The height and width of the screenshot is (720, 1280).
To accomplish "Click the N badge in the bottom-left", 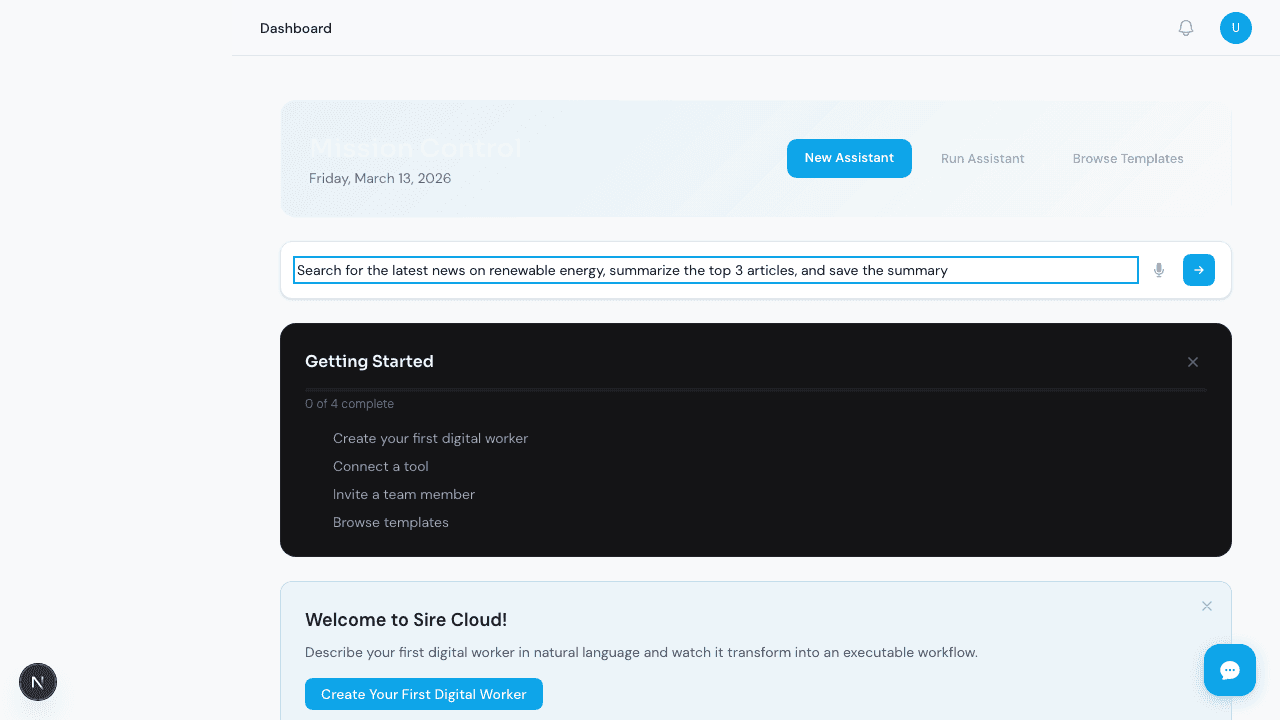I will coord(38,682).
